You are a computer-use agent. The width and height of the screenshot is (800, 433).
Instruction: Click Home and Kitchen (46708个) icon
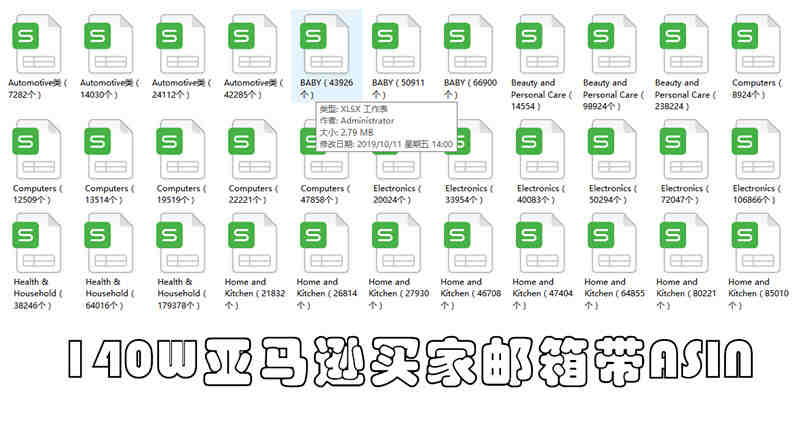point(468,243)
